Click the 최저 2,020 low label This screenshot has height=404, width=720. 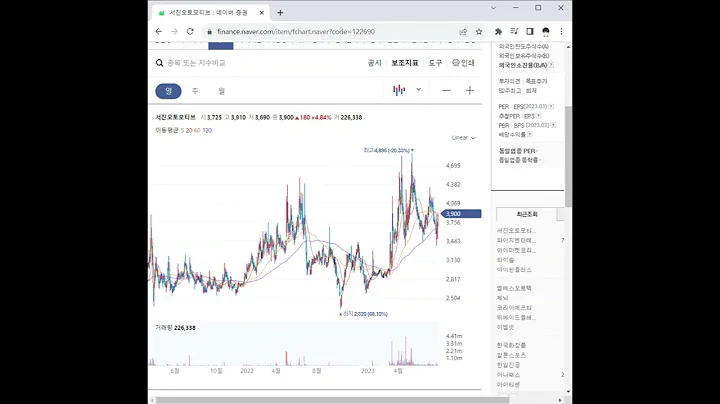[364, 314]
